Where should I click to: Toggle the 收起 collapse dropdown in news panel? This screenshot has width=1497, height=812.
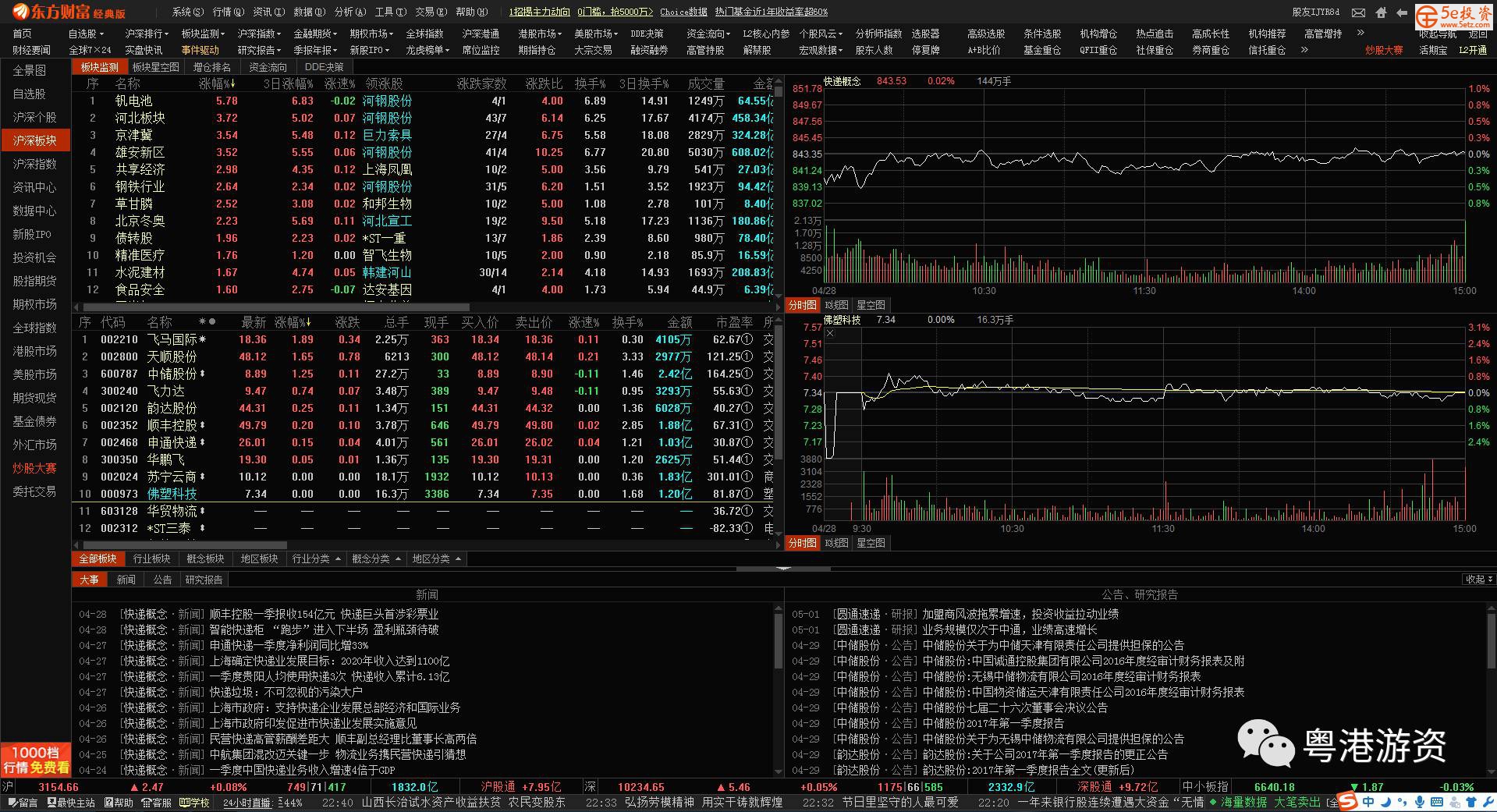[x=1478, y=580]
